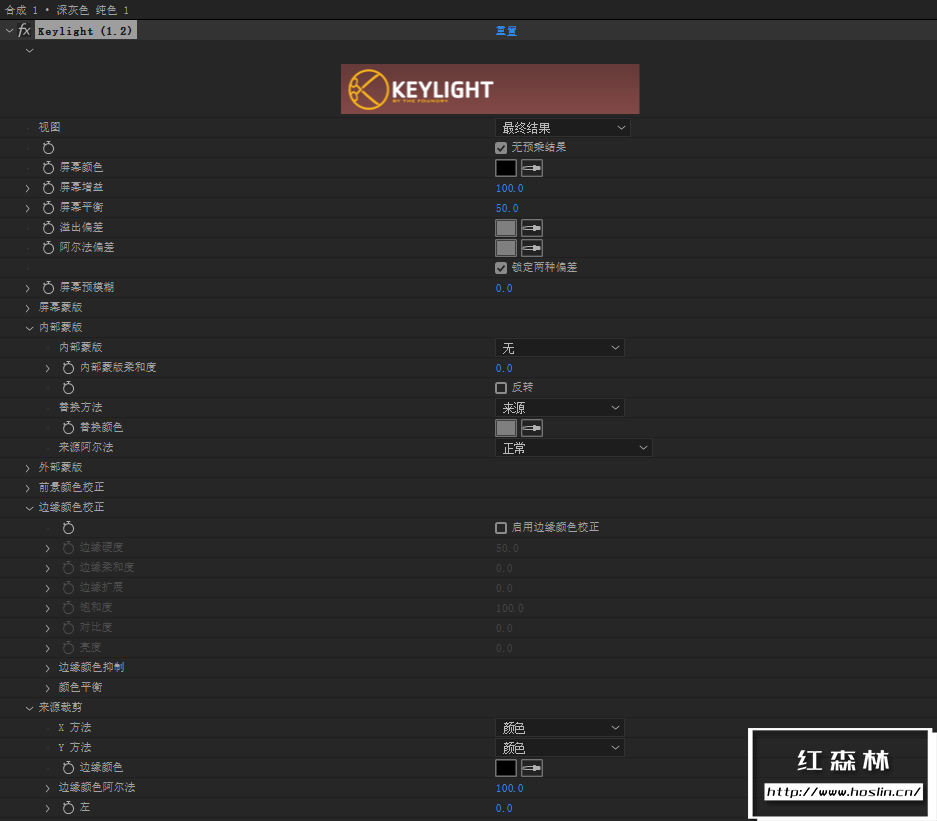Click stopwatch for 屏幕预模糊
Screen dimensions: 937x821
click(x=48, y=287)
